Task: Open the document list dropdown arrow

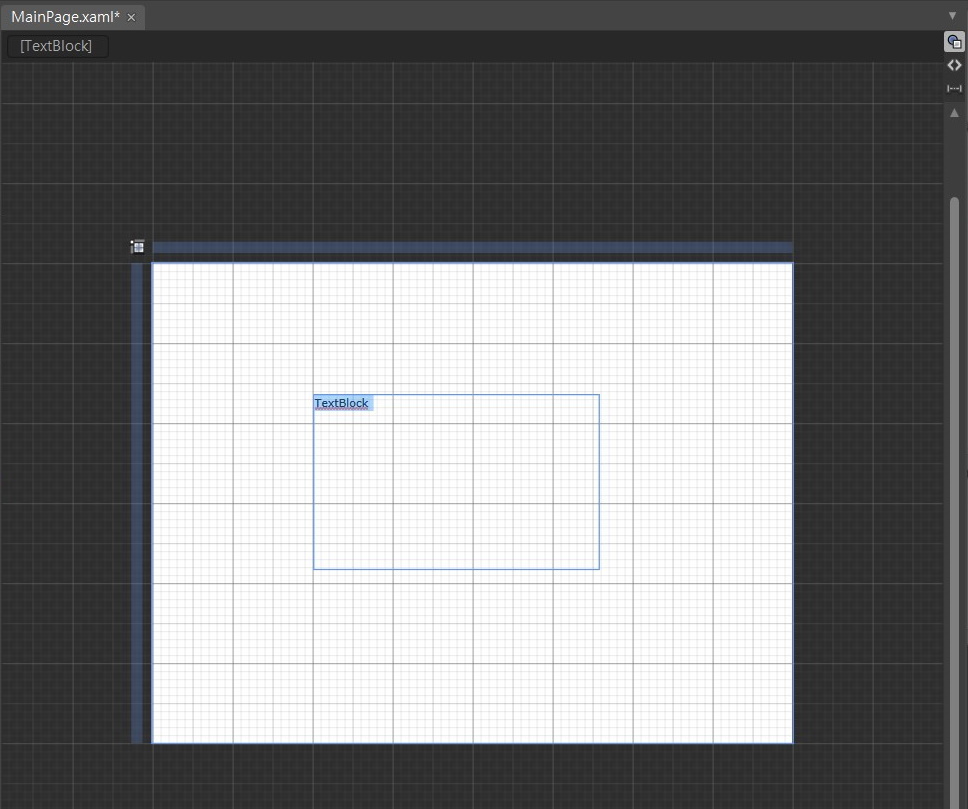Action: tap(952, 15)
